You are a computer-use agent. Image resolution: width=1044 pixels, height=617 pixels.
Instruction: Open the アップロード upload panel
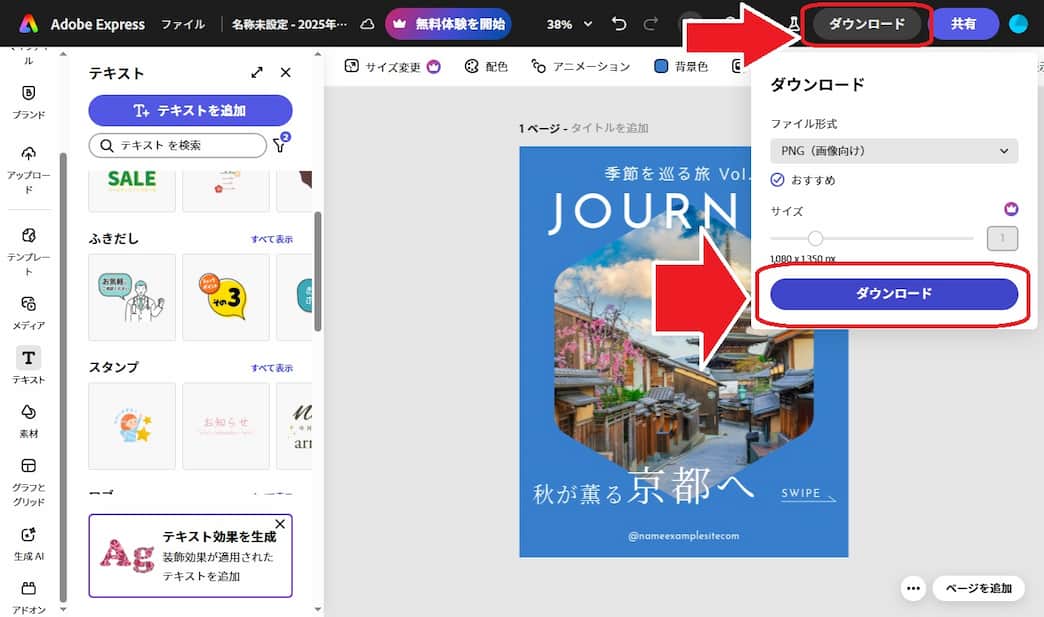coord(28,167)
